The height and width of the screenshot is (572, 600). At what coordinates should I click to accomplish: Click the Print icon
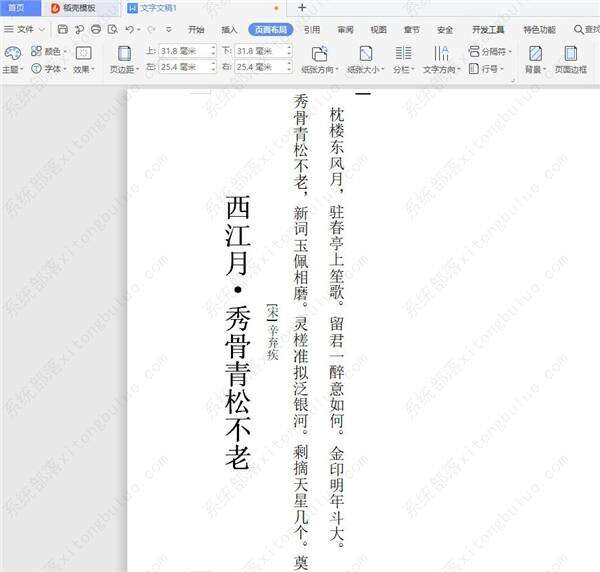[96, 29]
